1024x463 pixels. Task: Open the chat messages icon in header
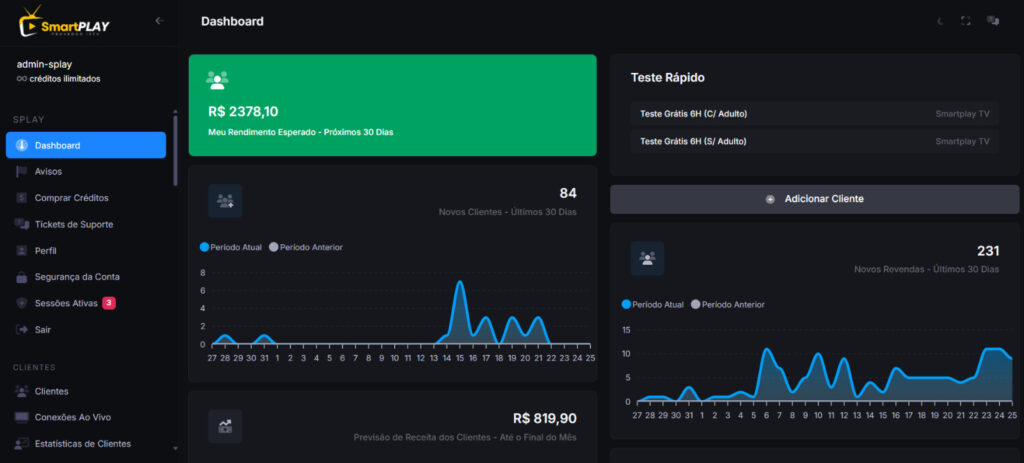[x=993, y=21]
